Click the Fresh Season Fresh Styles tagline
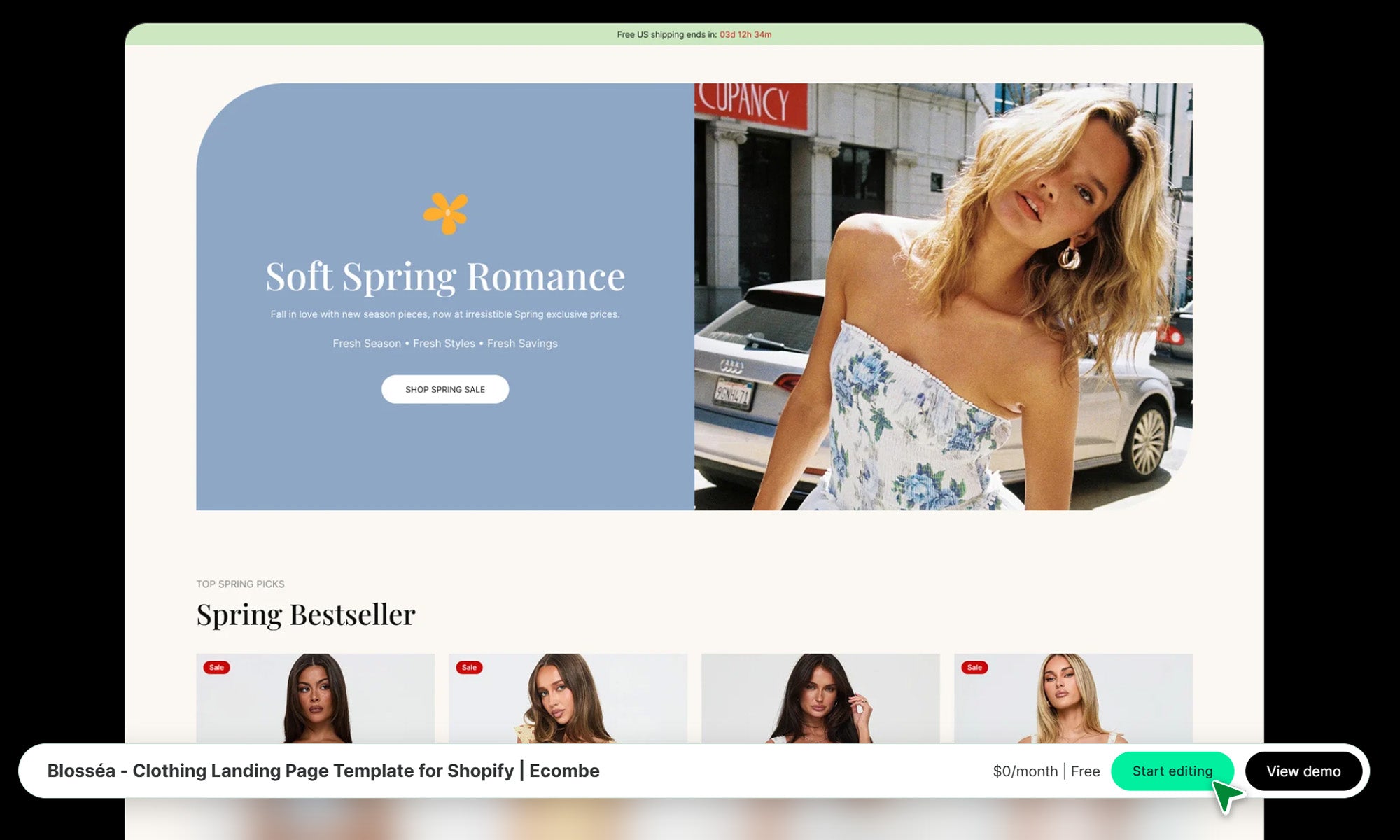 [445, 344]
